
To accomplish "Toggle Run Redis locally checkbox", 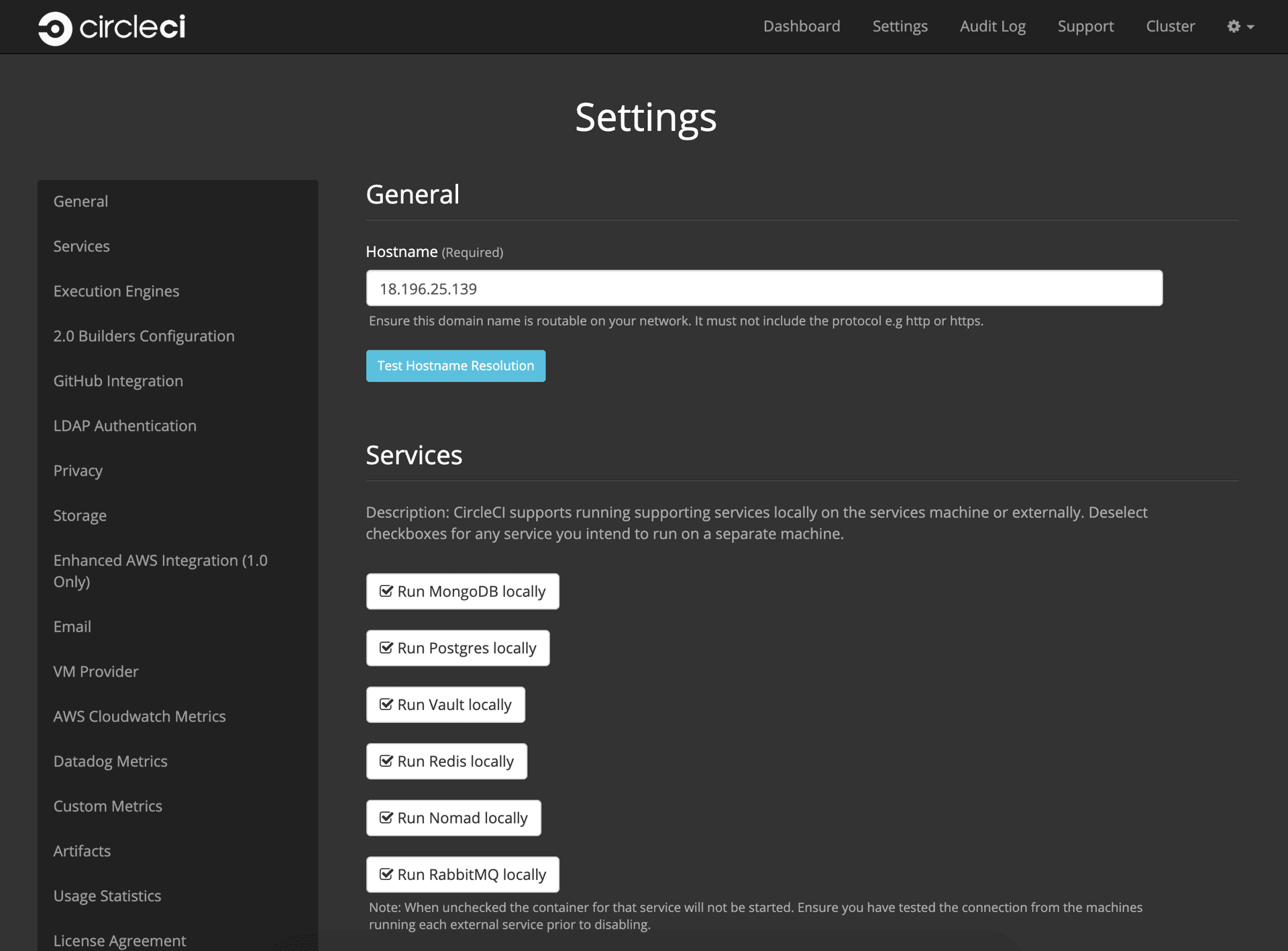I will pyautogui.click(x=446, y=761).
